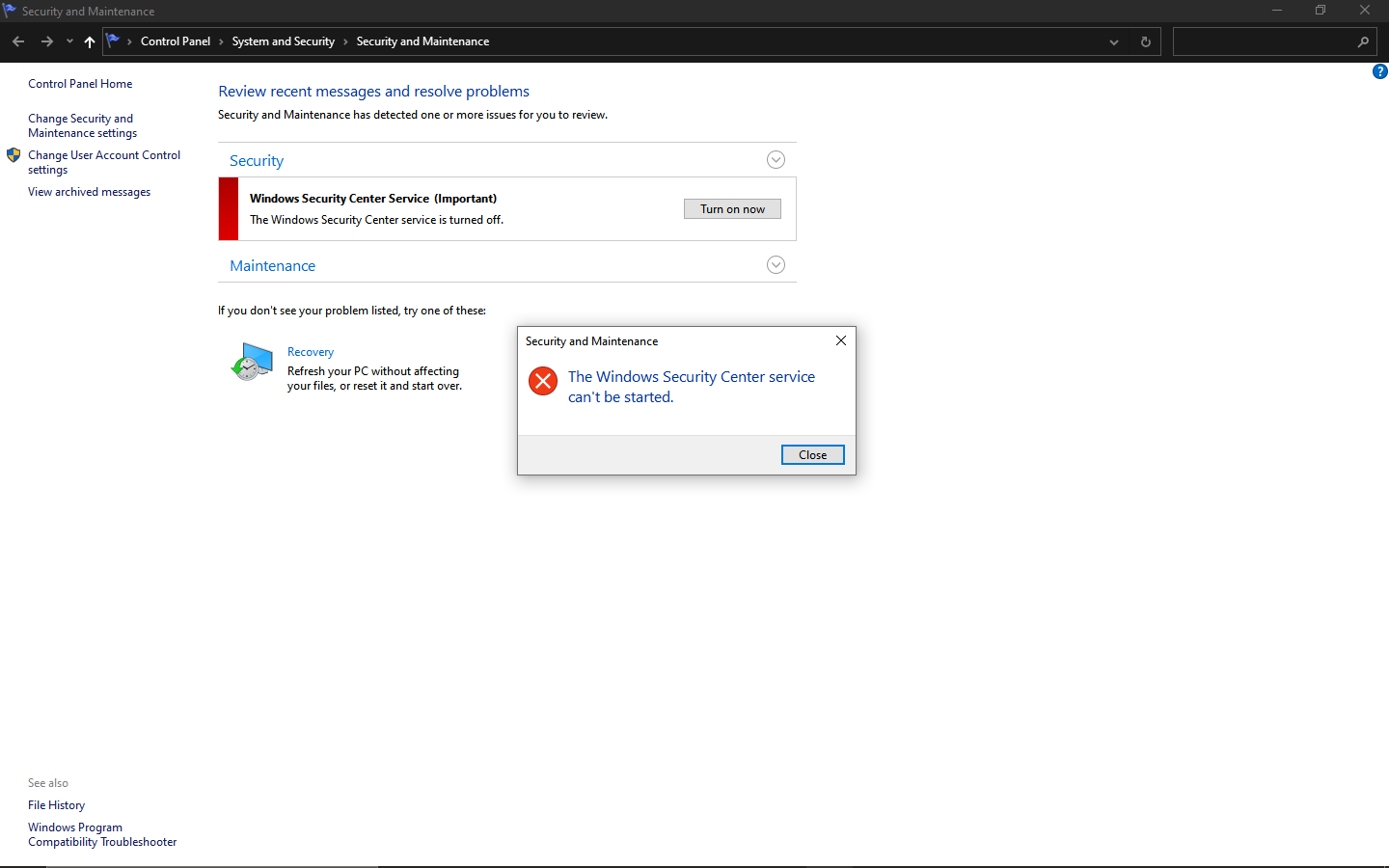The height and width of the screenshot is (868, 1389).
Task: Turn on Windows Security Center service now
Action: [732, 209]
